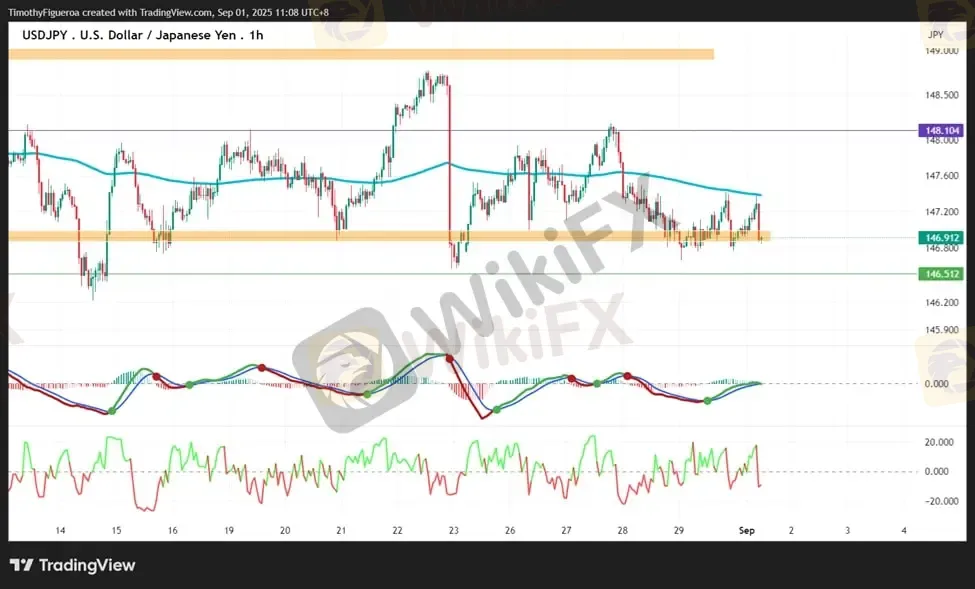Select the purple 148.104 price label
Image resolution: width=975 pixels, height=589 pixels.
click(x=941, y=131)
